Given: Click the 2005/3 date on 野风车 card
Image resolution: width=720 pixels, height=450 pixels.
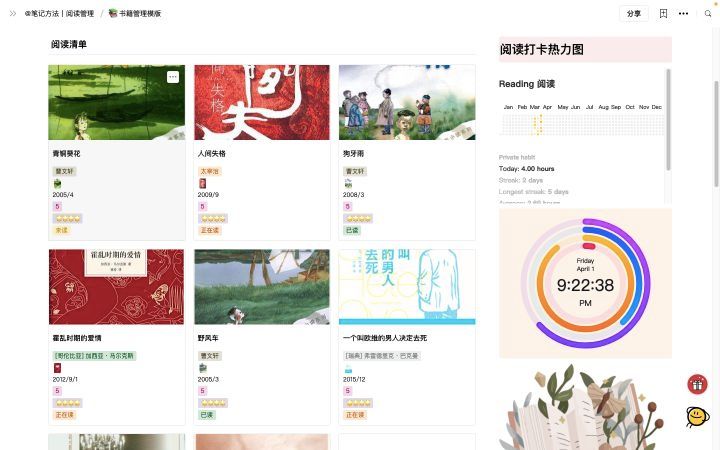Looking at the screenshot, I should tap(208, 379).
